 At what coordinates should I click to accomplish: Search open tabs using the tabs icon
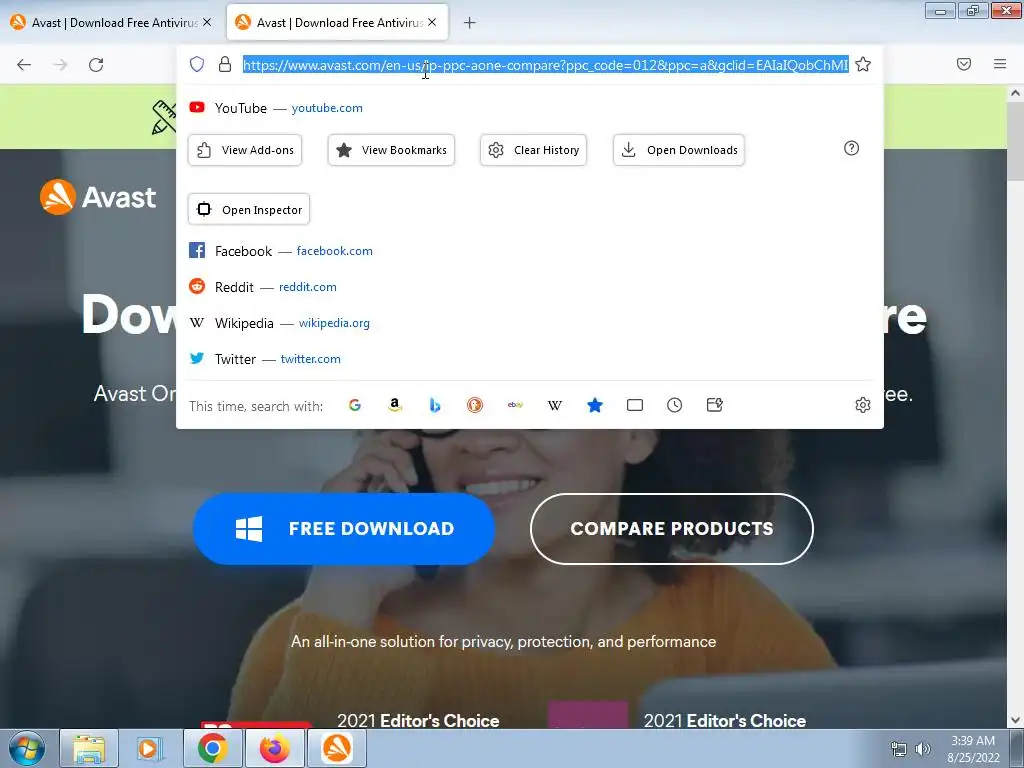(635, 406)
